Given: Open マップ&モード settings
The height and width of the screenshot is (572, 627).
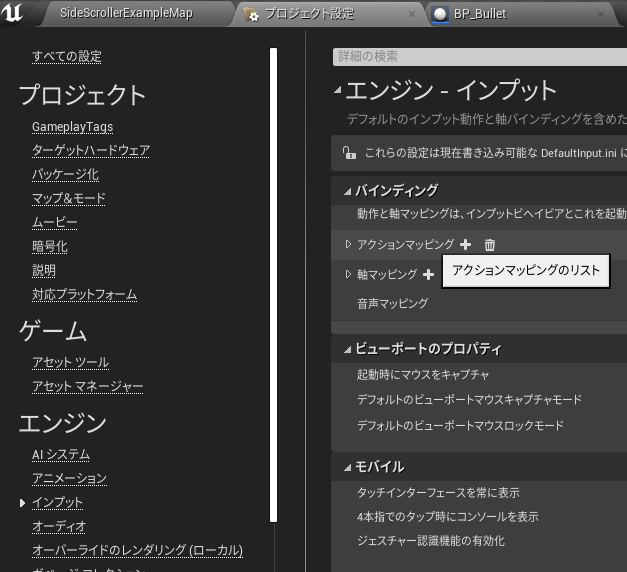Looking at the screenshot, I should tap(68, 198).
